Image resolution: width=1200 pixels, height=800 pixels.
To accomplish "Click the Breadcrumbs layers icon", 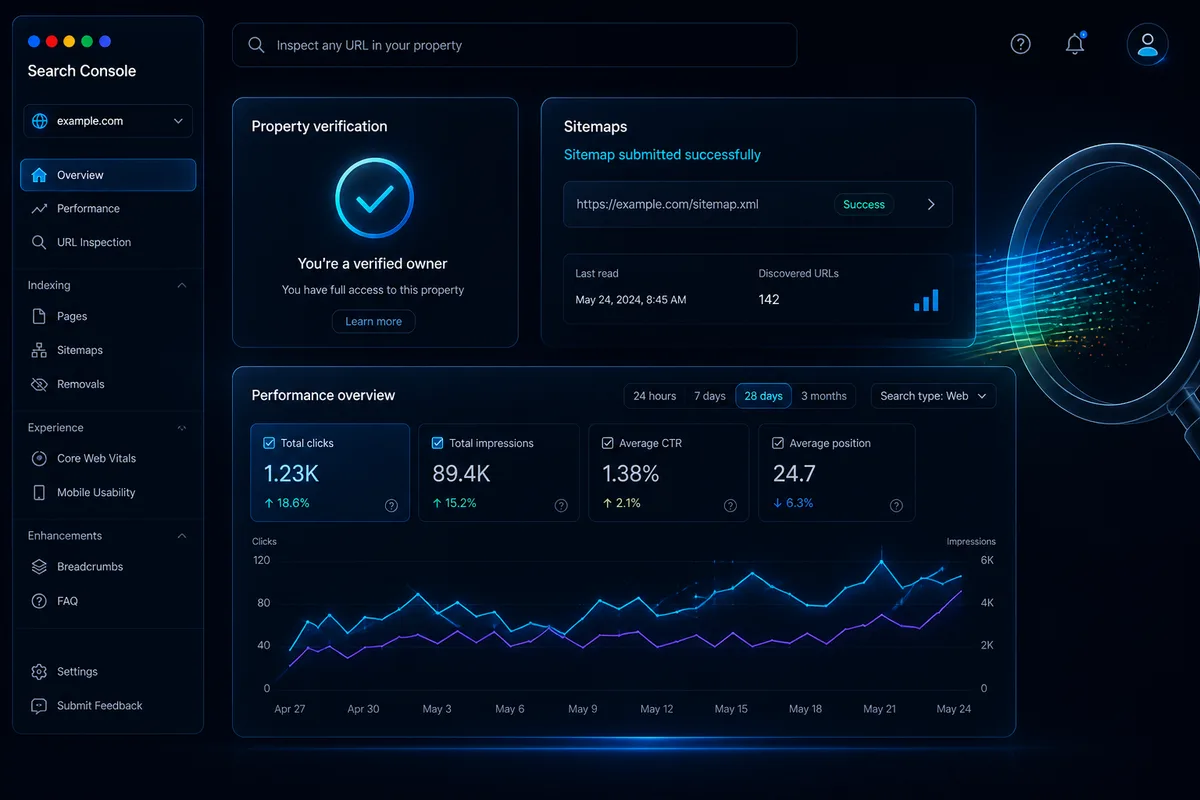I will tap(39, 566).
